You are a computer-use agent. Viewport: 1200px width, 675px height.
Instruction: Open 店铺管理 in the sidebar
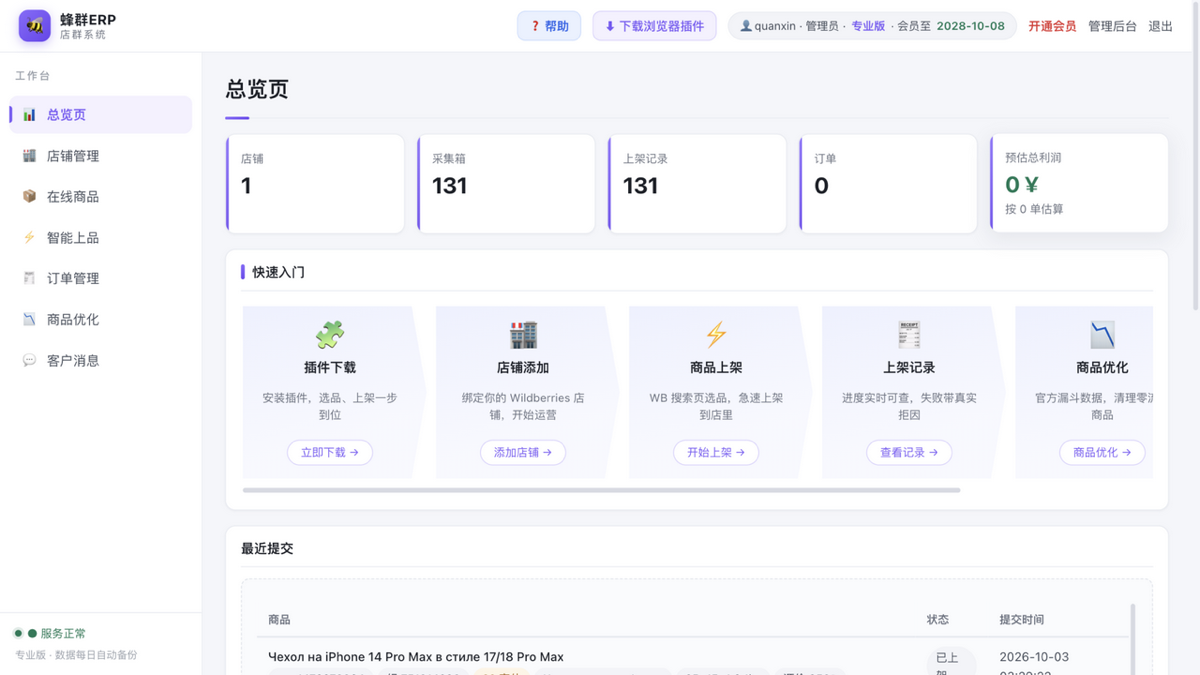point(100,156)
